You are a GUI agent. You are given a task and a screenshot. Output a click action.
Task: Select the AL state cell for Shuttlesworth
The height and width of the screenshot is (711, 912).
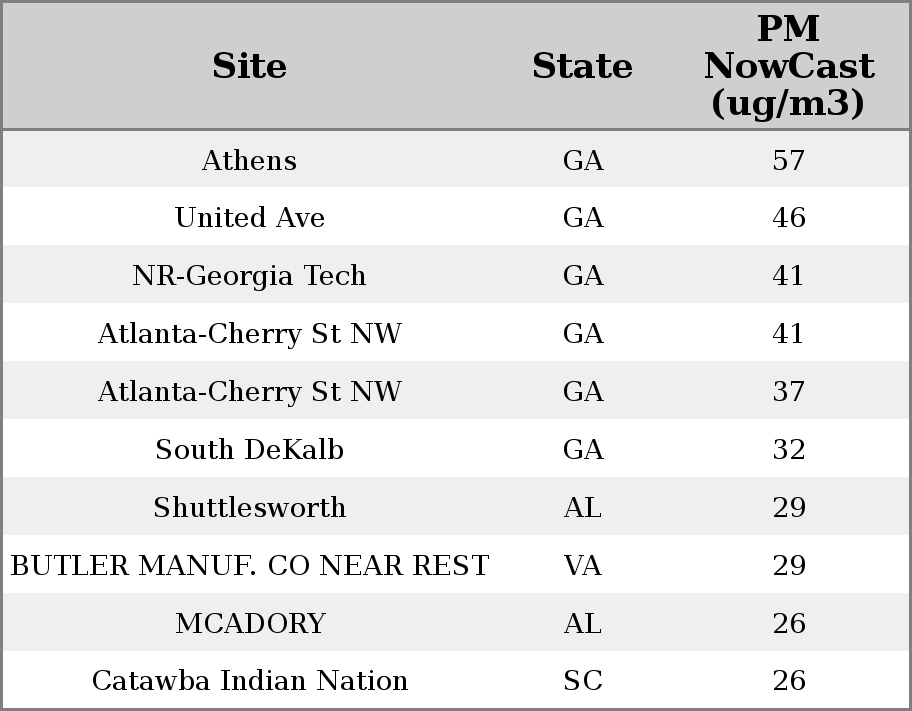point(582,508)
